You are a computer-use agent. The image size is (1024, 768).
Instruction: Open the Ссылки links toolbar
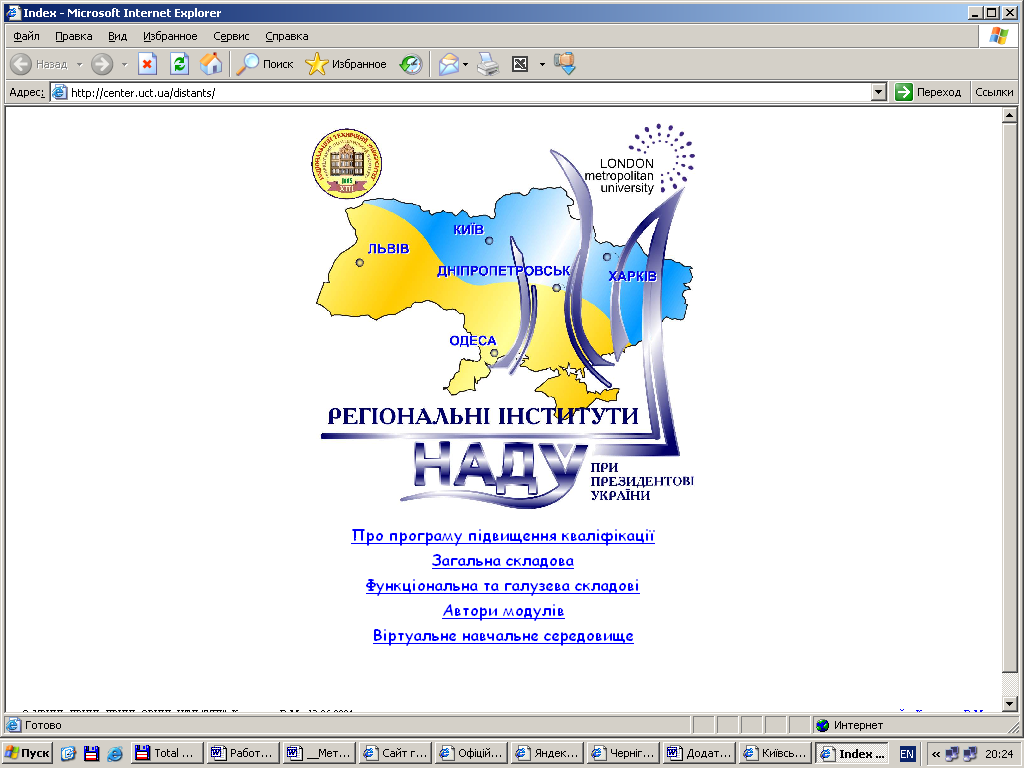click(994, 92)
